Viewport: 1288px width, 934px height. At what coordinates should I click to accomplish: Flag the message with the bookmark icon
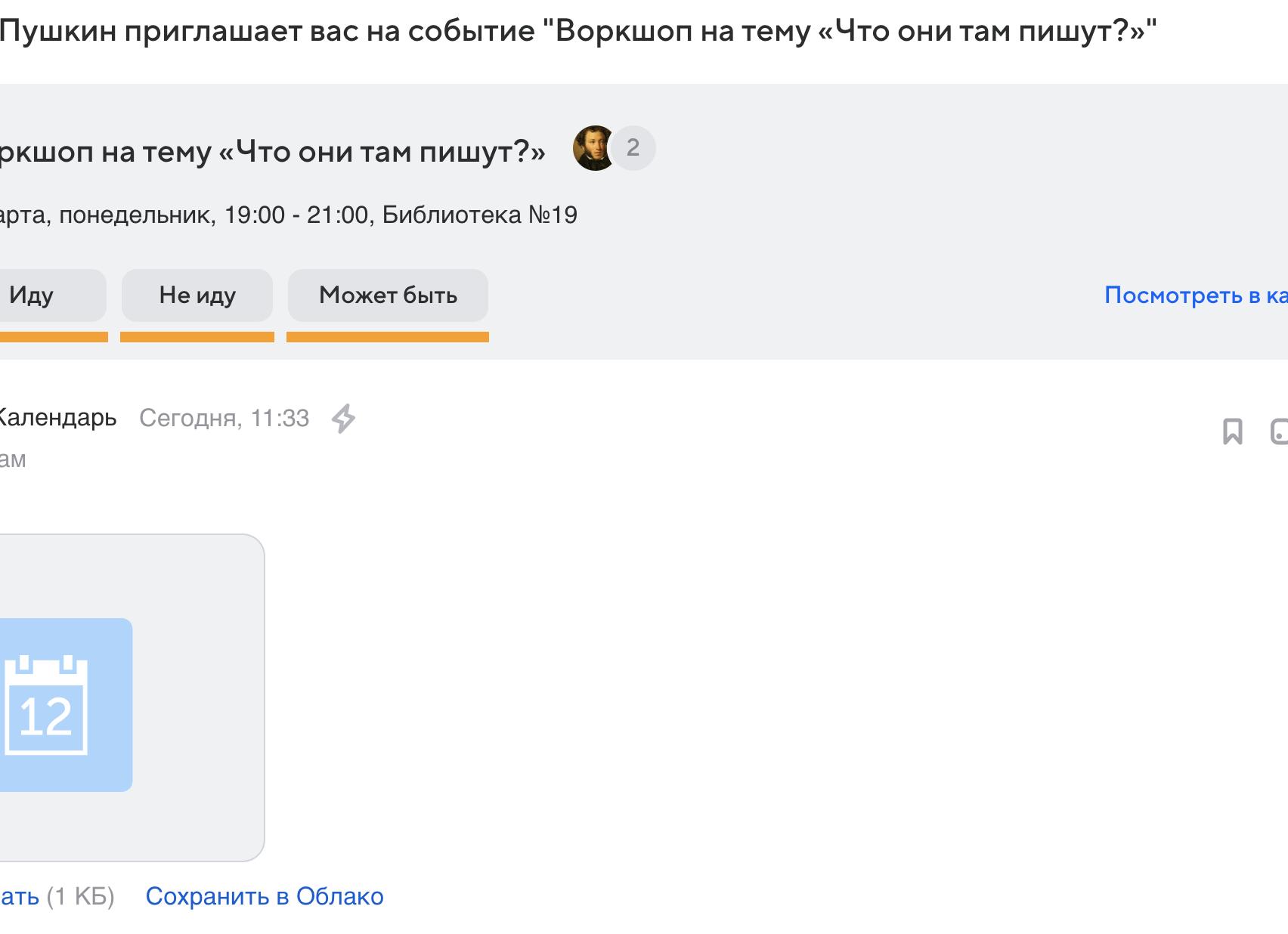pyautogui.click(x=1234, y=432)
